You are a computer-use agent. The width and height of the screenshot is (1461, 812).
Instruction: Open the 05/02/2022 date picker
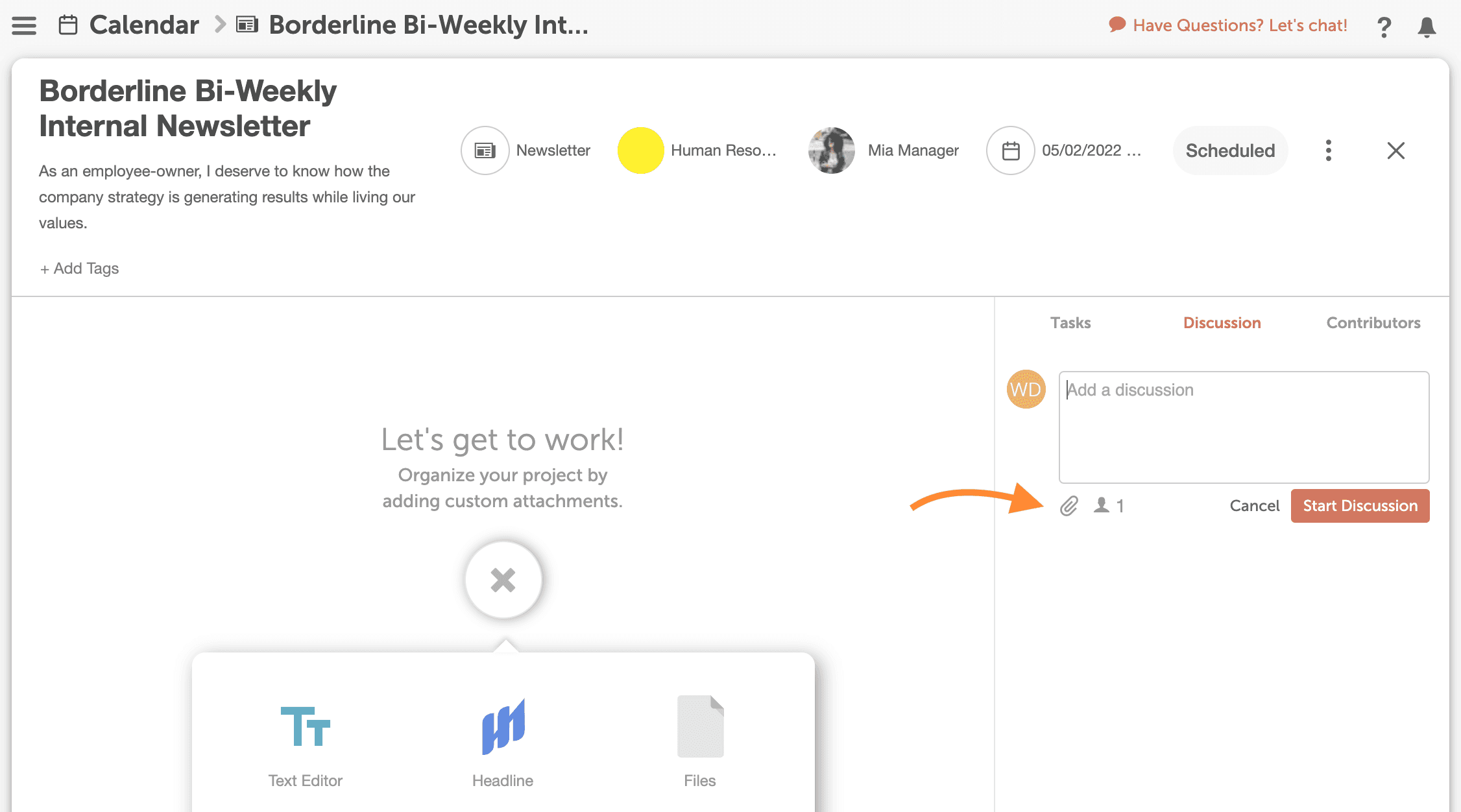click(x=1091, y=150)
